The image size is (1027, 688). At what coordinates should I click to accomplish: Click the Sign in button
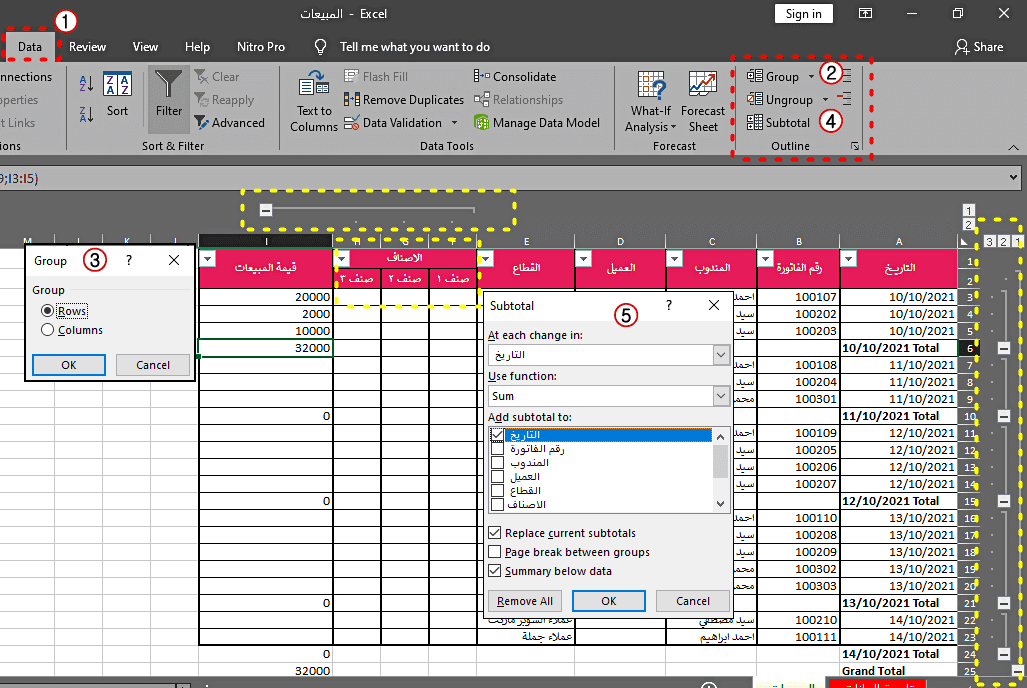coord(803,14)
